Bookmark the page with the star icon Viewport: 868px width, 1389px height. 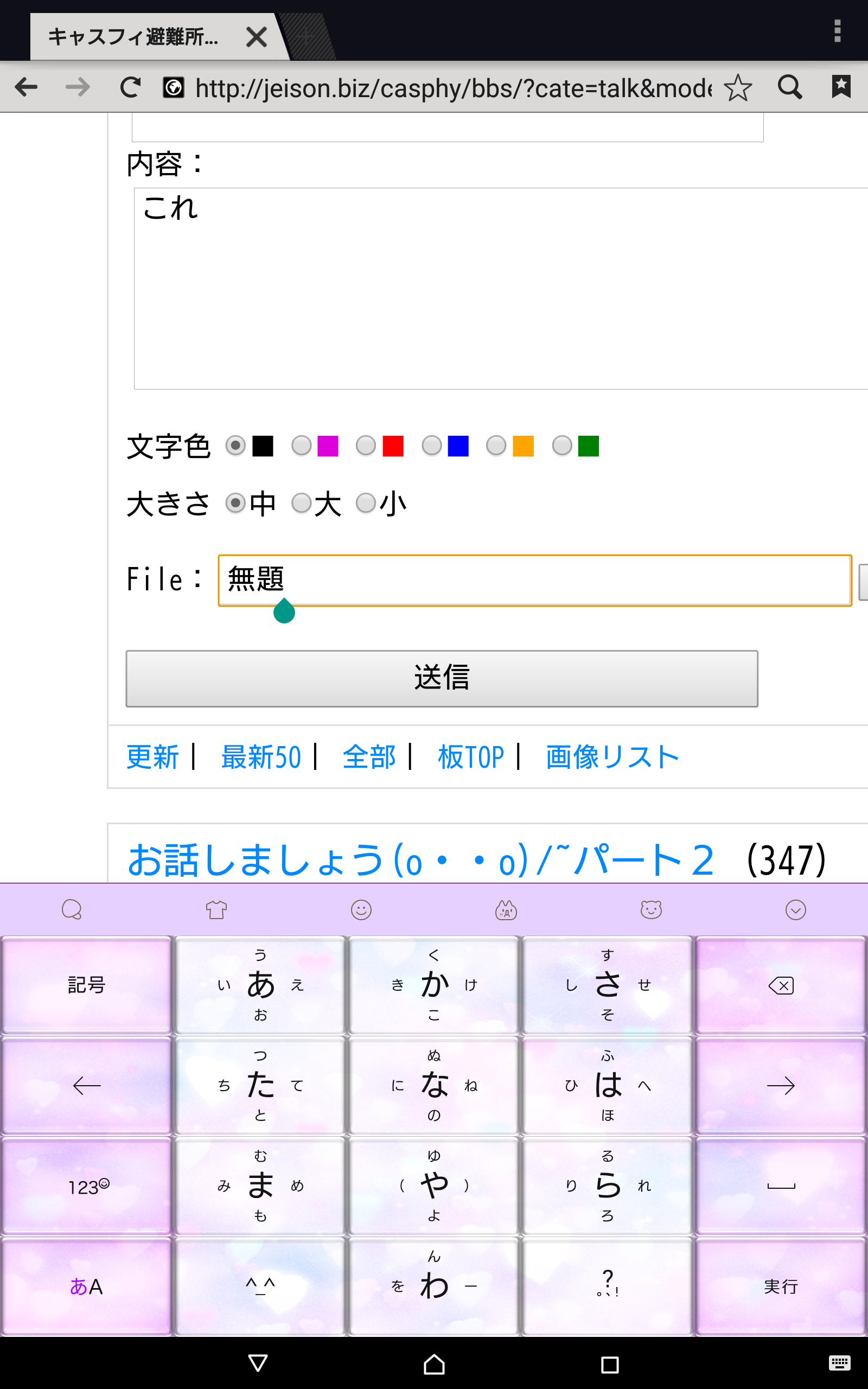[737, 88]
